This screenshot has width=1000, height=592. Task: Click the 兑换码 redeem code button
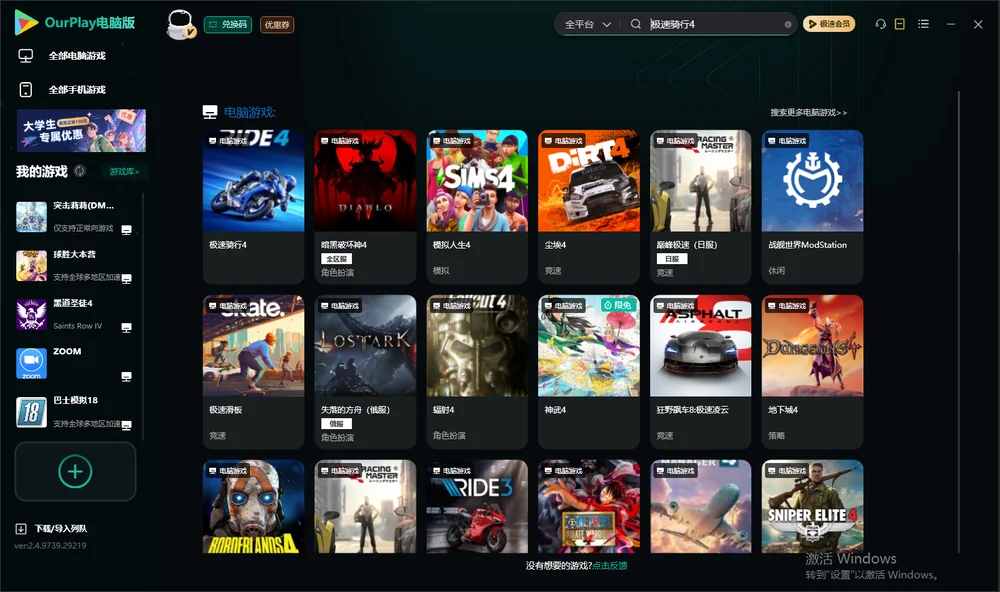click(228, 24)
